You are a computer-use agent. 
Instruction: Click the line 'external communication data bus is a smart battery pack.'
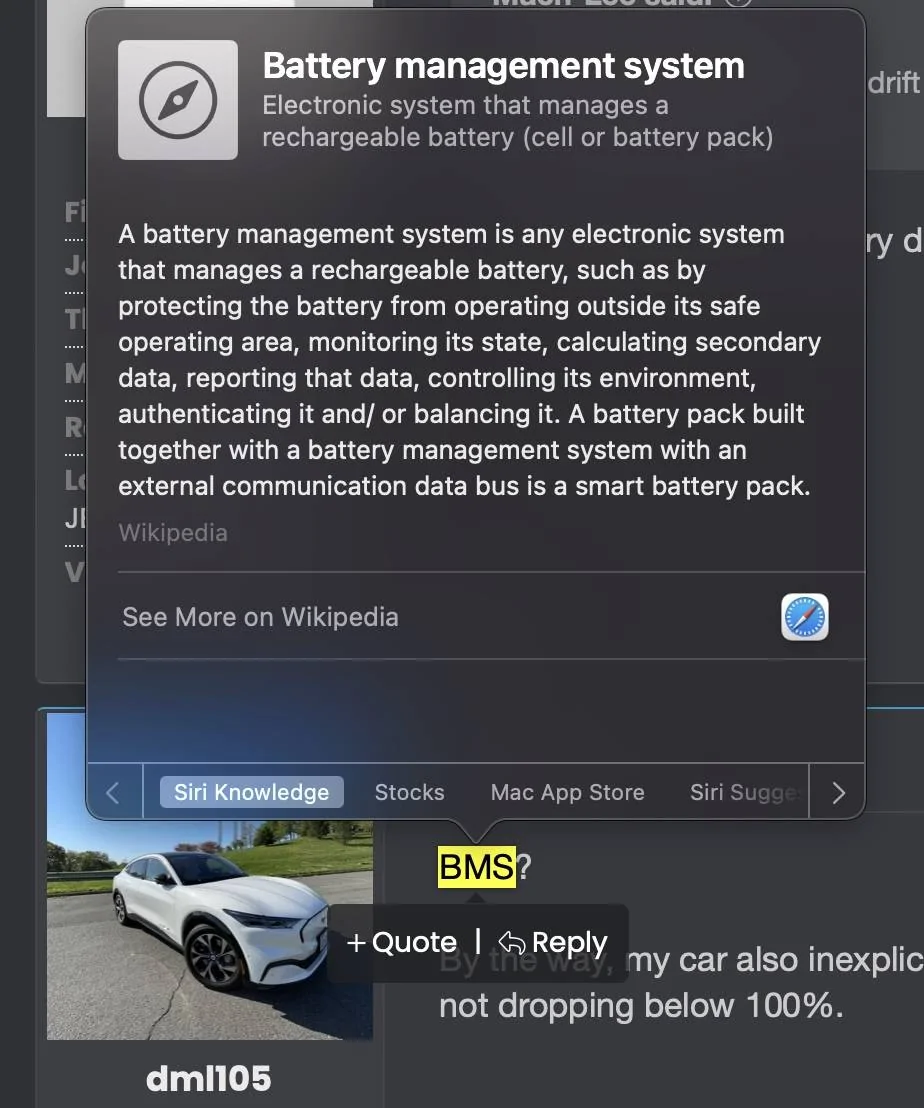pyautogui.click(x=464, y=486)
